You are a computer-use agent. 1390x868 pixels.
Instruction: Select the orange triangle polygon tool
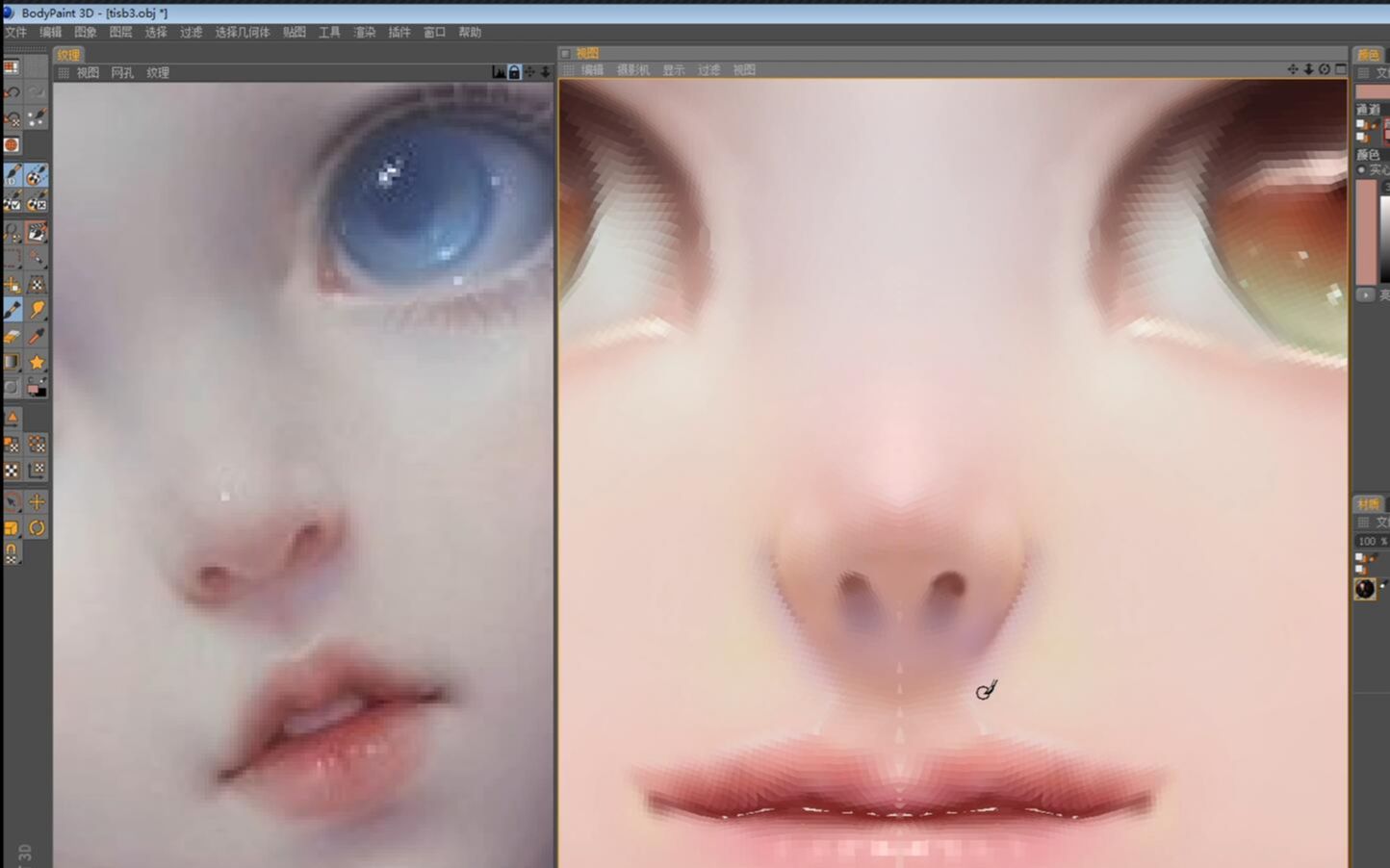tap(12, 418)
